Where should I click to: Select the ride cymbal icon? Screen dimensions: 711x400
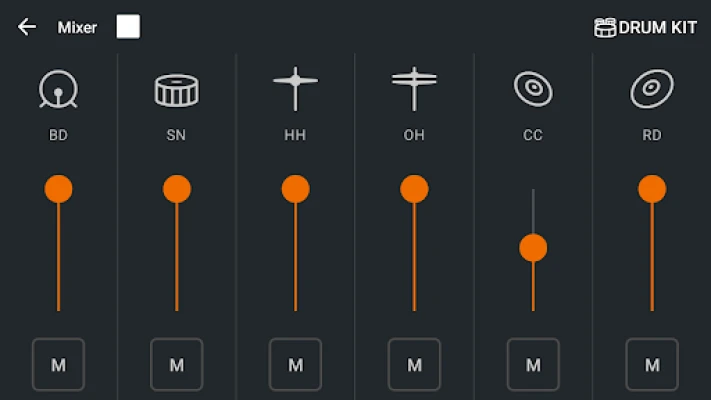tap(652, 90)
